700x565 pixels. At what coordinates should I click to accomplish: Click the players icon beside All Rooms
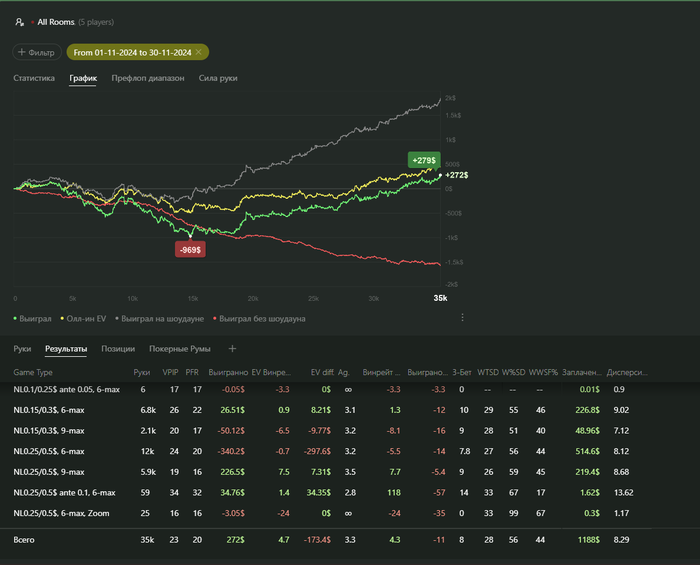pyautogui.click(x=20, y=22)
